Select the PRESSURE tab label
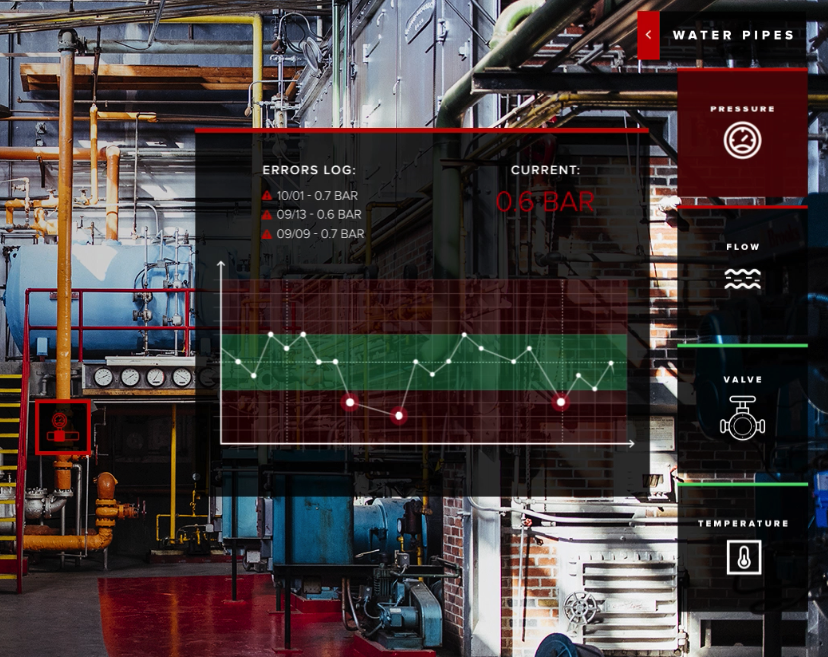The height and width of the screenshot is (657, 828). [x=742, y=109]
